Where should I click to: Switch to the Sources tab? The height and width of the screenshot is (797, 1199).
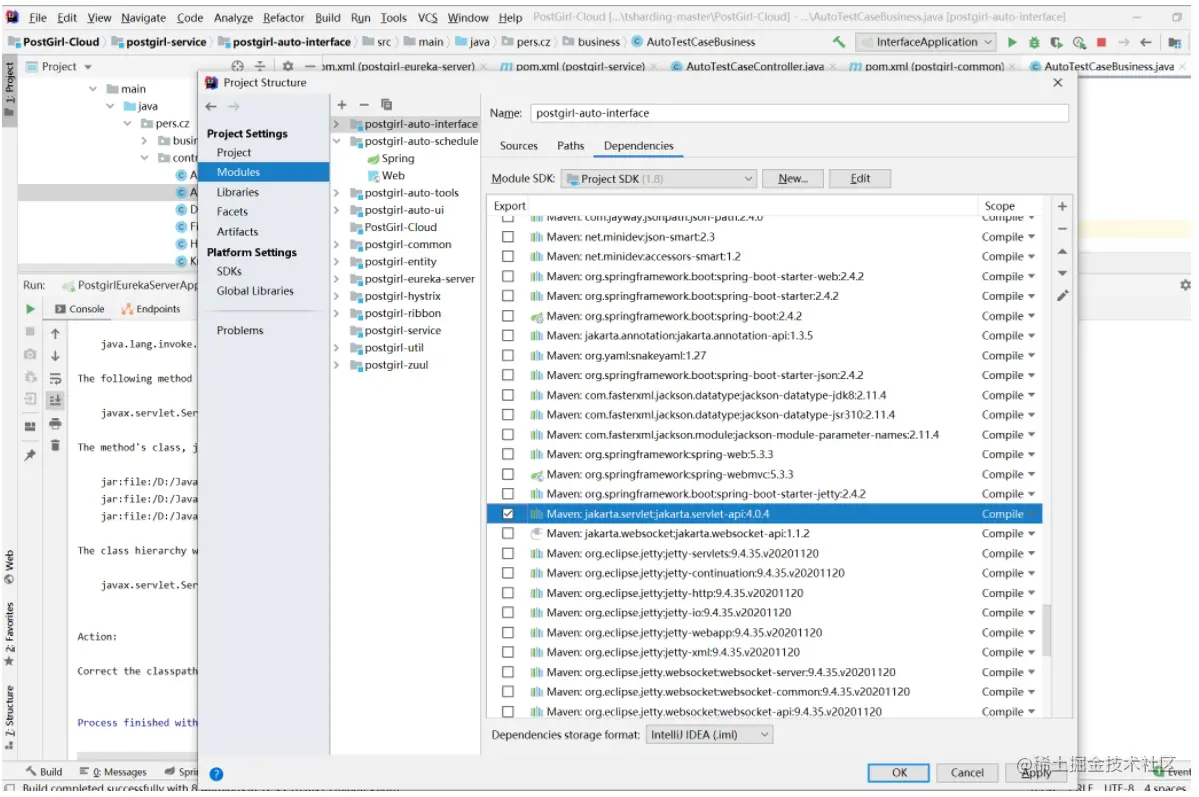pos(518,146)
